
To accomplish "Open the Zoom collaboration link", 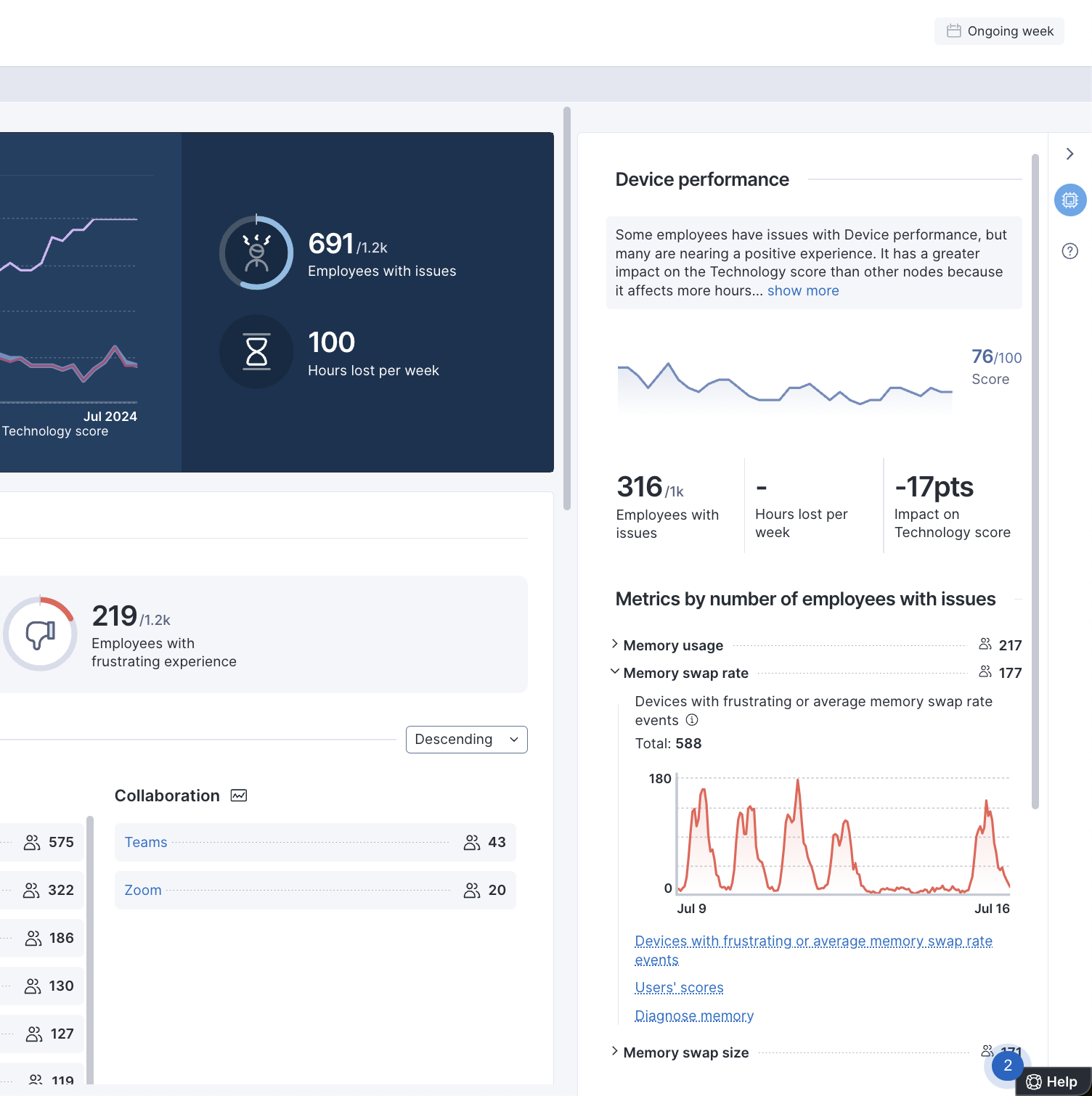I will [x=143, y=890].
